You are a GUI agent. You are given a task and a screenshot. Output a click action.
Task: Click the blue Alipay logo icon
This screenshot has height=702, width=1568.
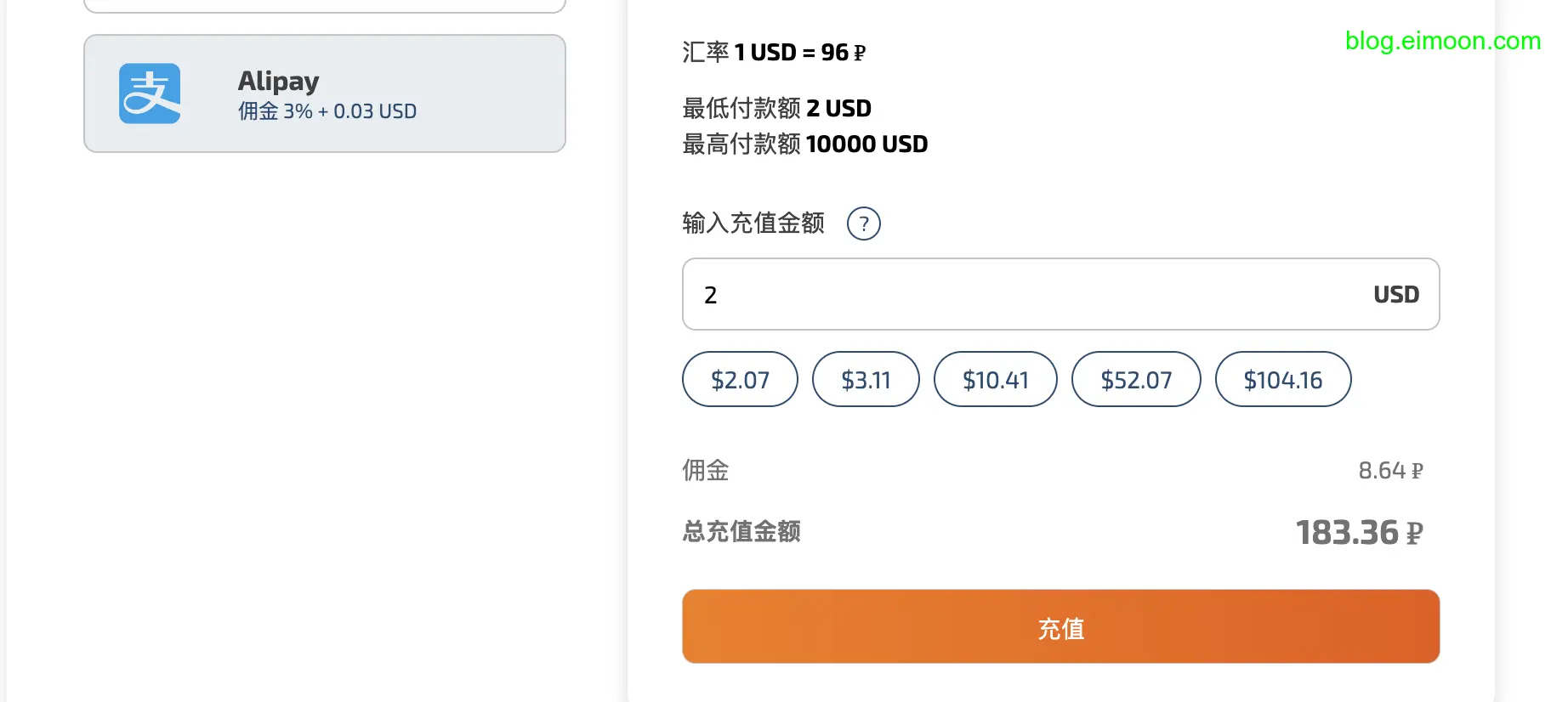(x=150, y=93)
